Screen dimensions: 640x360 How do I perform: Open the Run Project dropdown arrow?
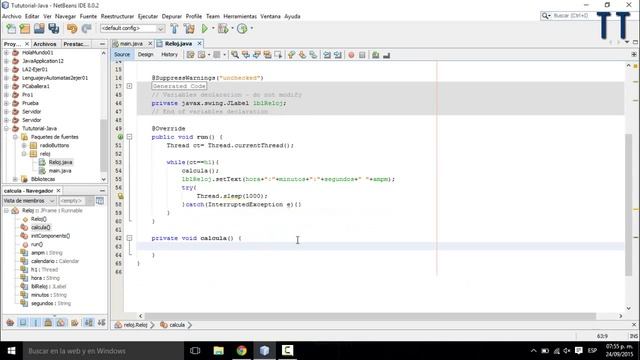(213, 29)
